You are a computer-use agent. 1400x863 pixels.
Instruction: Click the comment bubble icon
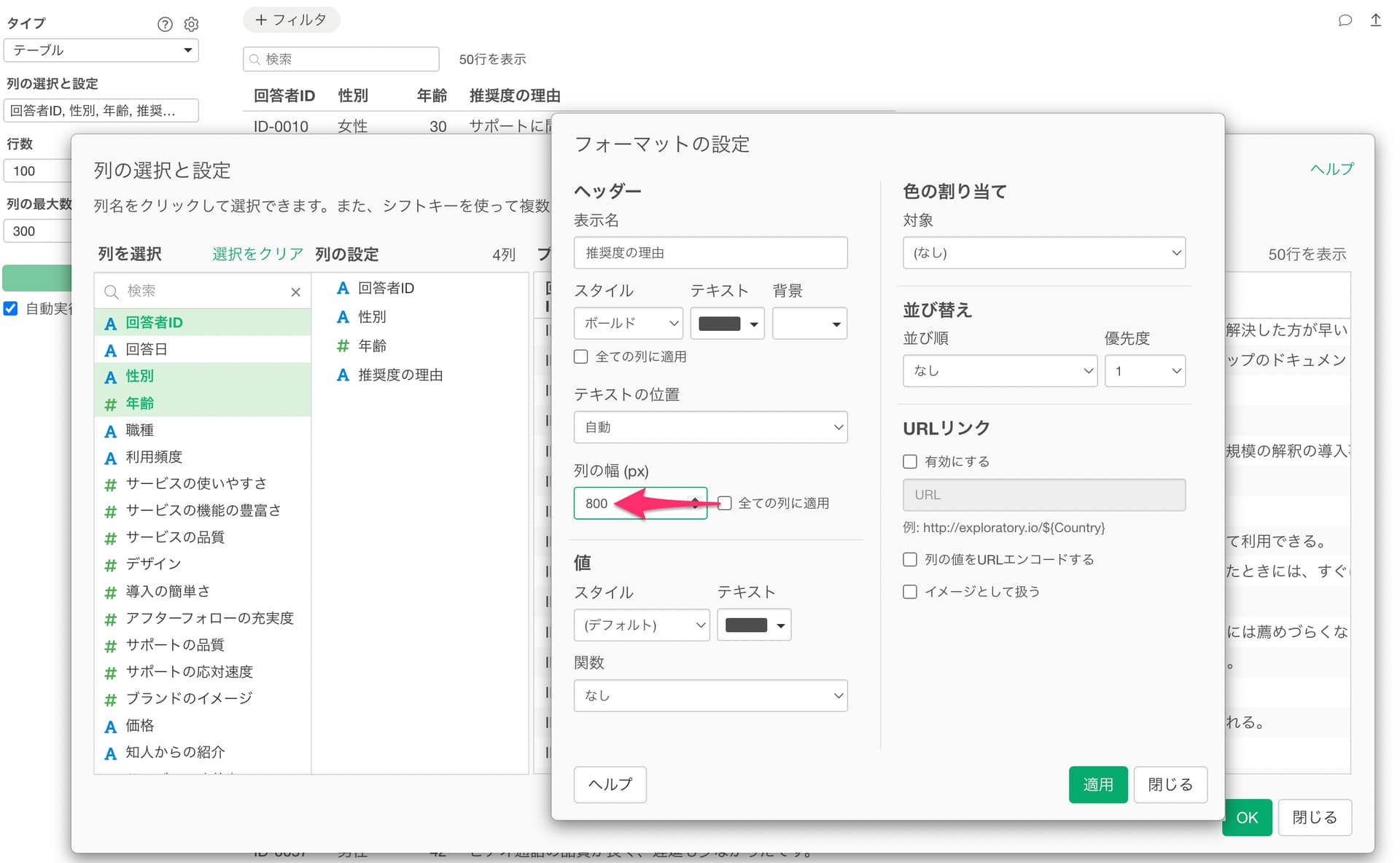[x=1345, y=20]
